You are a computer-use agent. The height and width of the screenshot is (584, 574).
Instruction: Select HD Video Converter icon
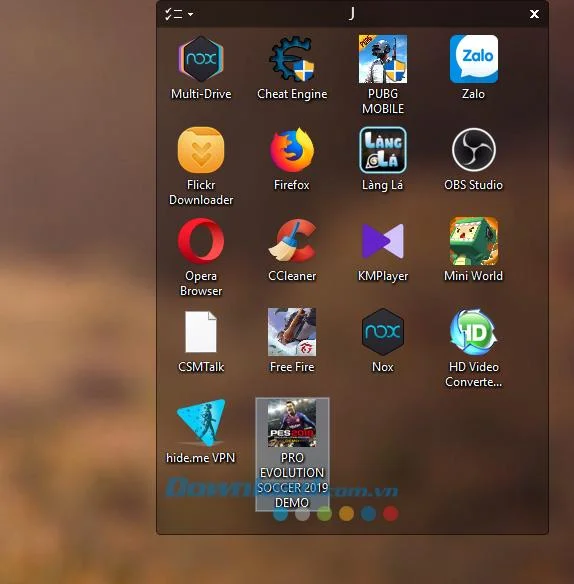point(474,332)
